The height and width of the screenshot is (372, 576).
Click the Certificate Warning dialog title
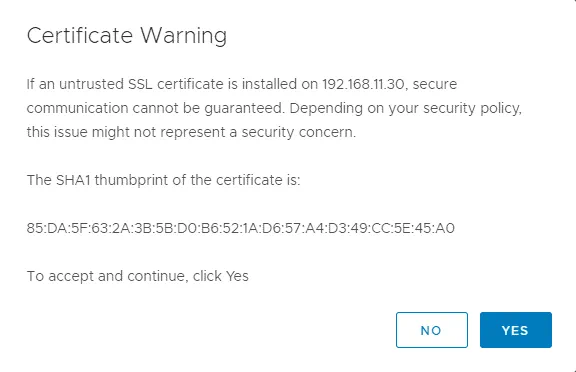click(127, 36)
